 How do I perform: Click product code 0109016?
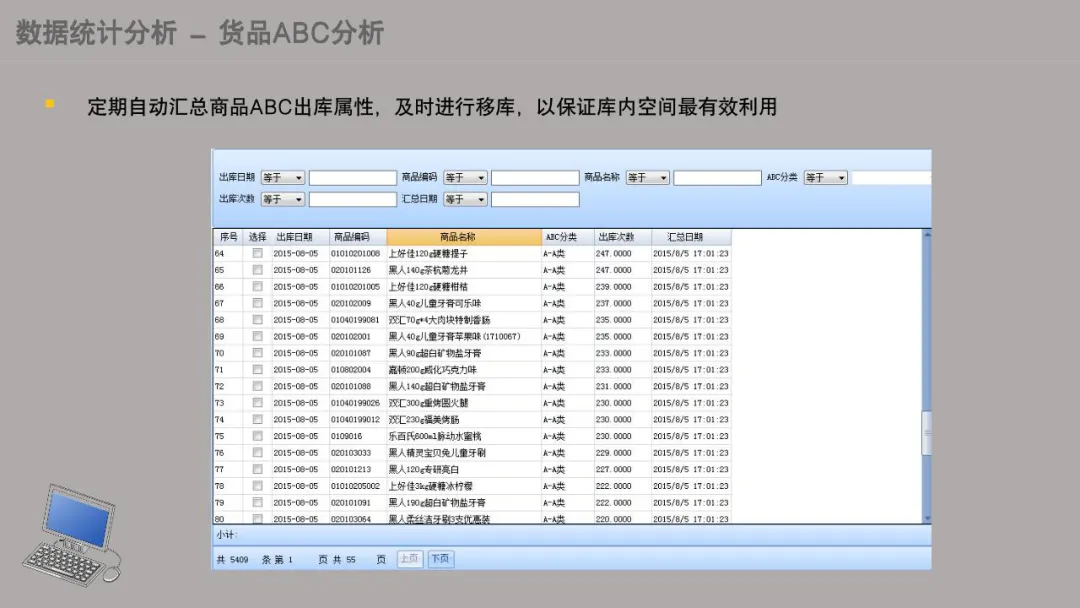346,436
